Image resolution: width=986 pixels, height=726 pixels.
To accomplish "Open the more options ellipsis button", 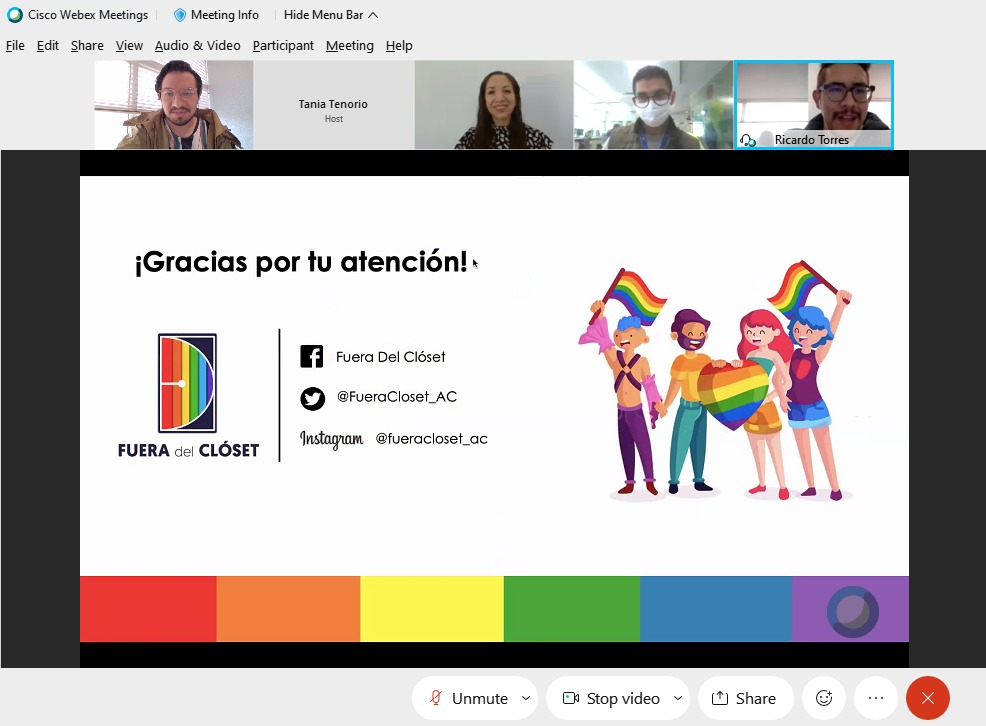I will point(876,698).
